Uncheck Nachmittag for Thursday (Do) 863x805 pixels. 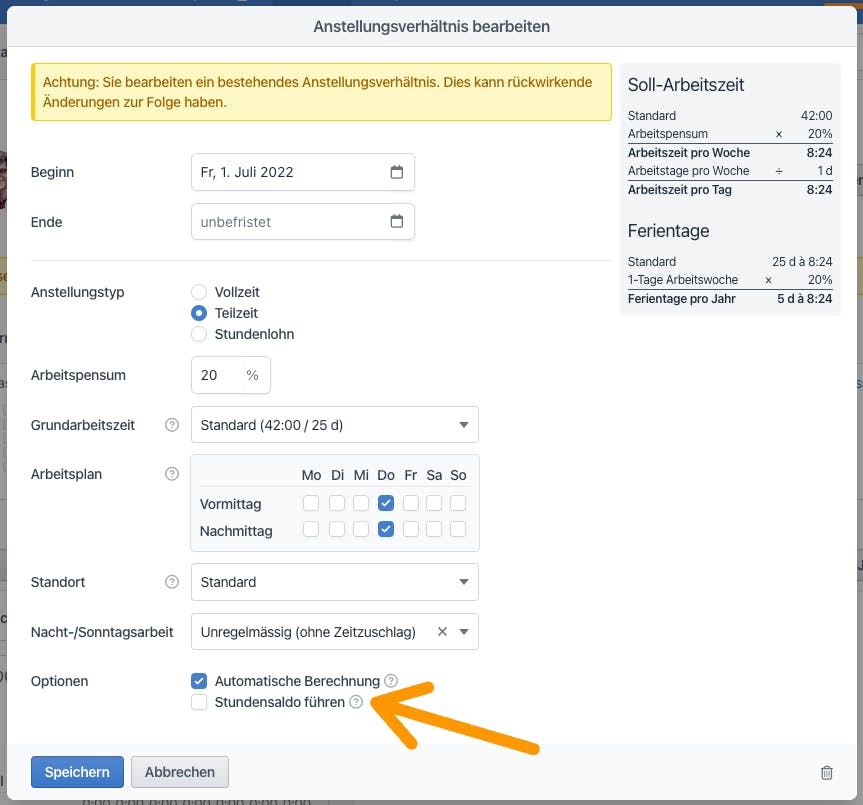[386, 529]
